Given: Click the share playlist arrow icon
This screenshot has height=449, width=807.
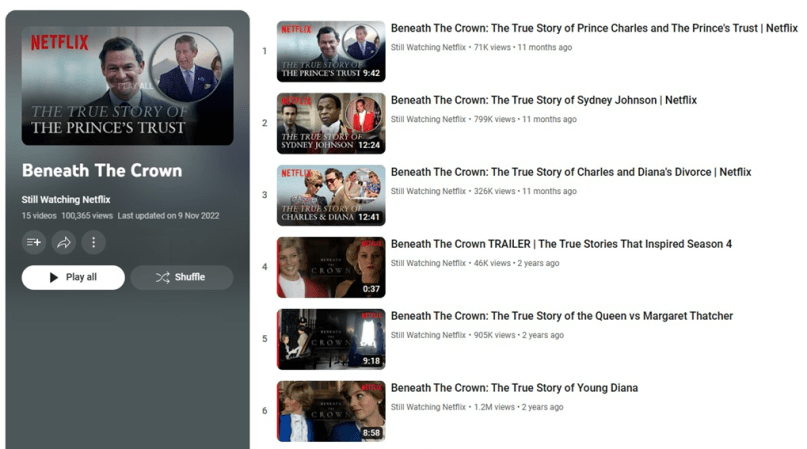Looking at the screenshot, I should [64, 242].
